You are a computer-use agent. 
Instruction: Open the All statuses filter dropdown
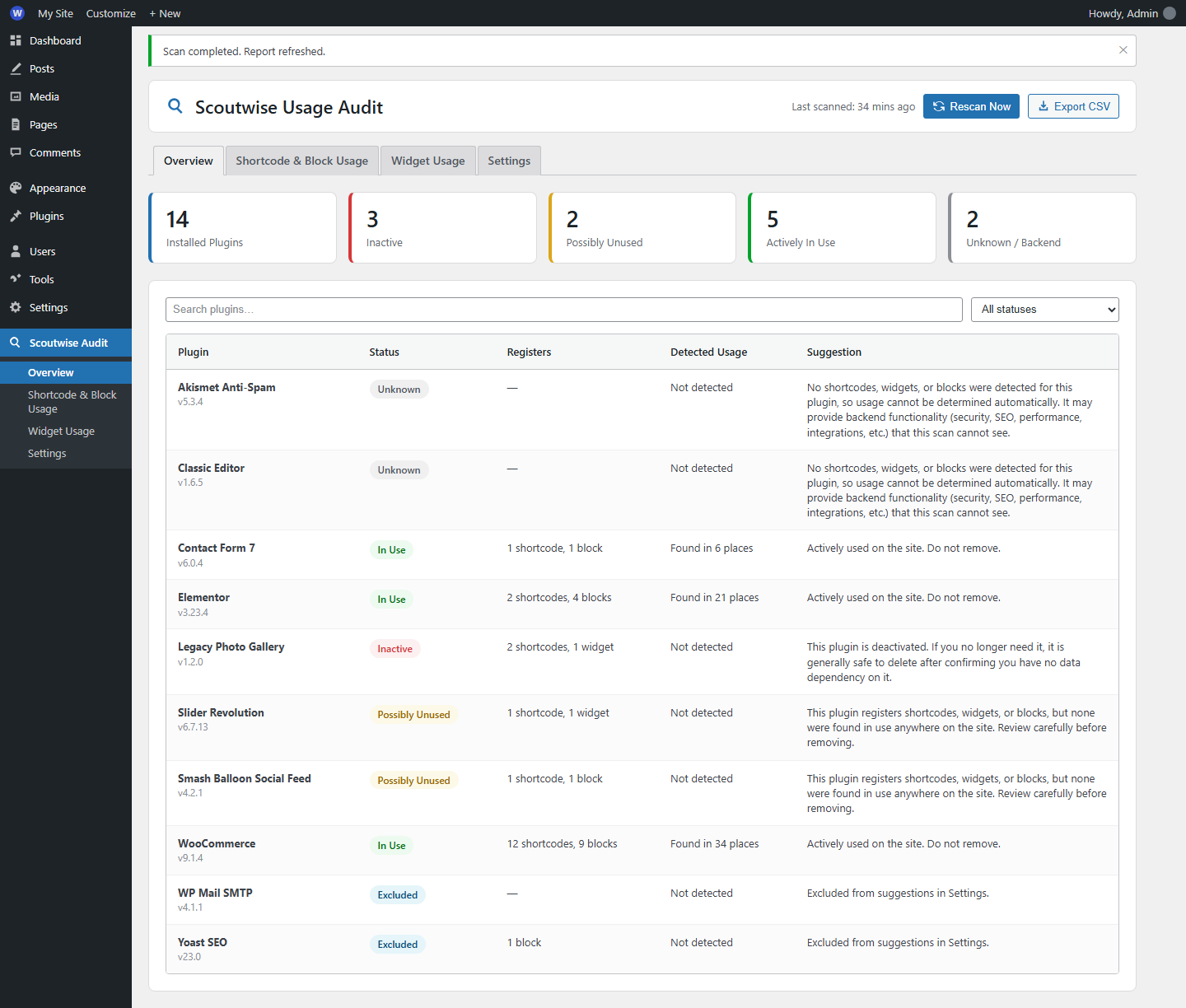[x=1045, y=310]
